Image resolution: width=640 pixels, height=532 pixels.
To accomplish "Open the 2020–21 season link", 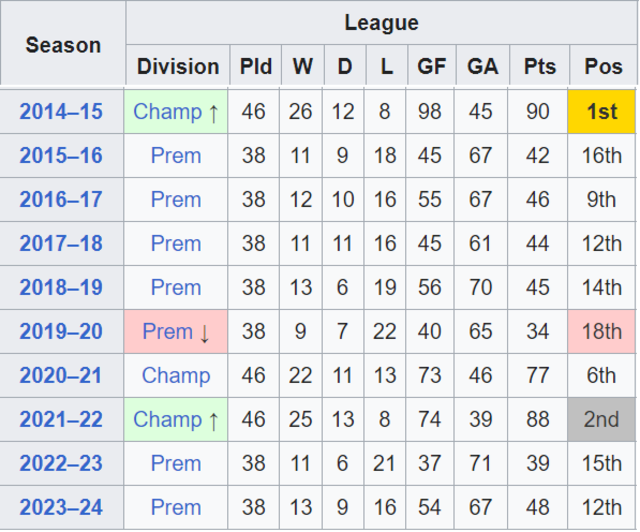I will click(61, 376).
